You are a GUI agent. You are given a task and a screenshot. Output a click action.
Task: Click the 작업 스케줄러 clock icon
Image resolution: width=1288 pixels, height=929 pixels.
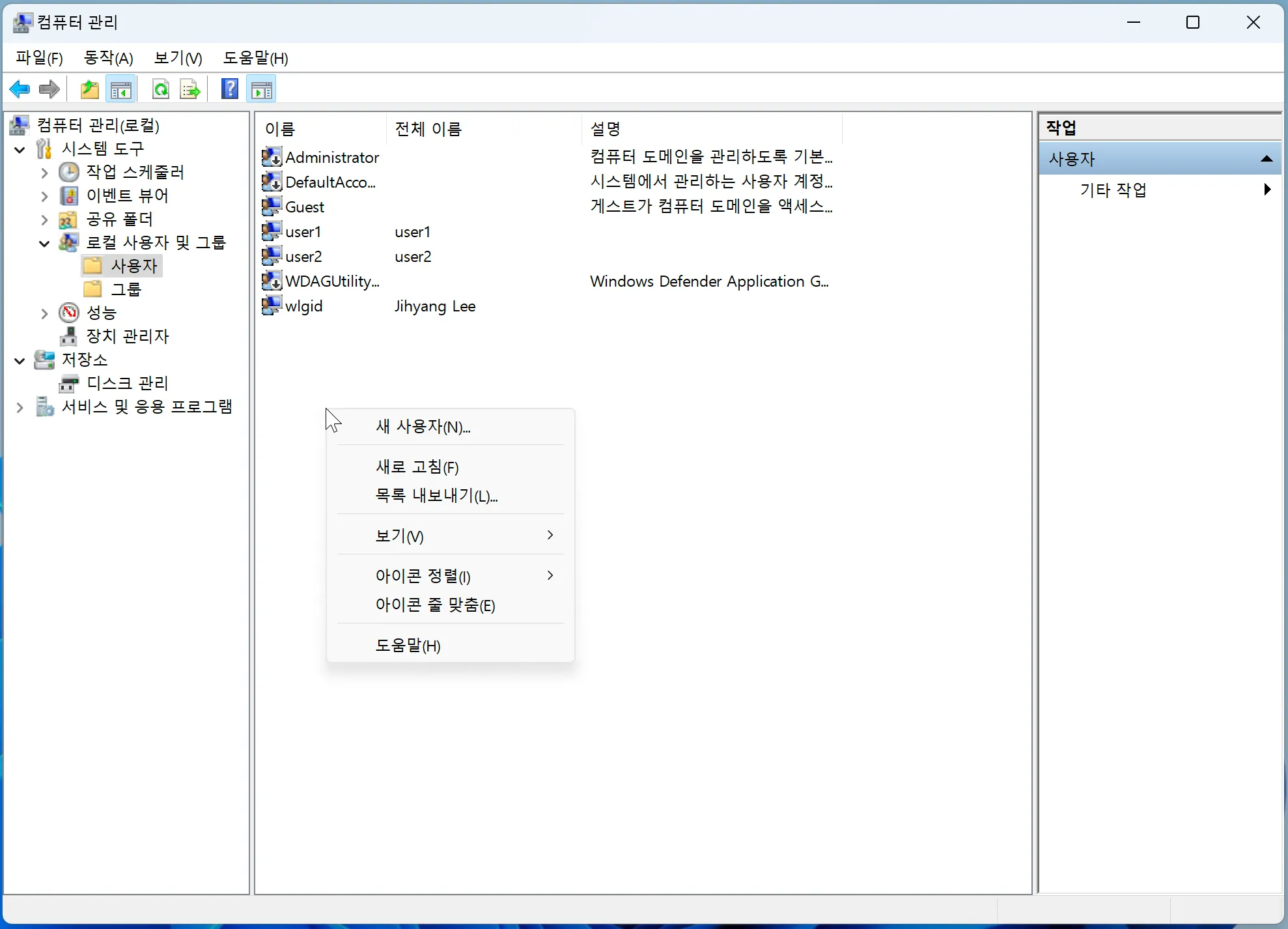click(69, 172)
